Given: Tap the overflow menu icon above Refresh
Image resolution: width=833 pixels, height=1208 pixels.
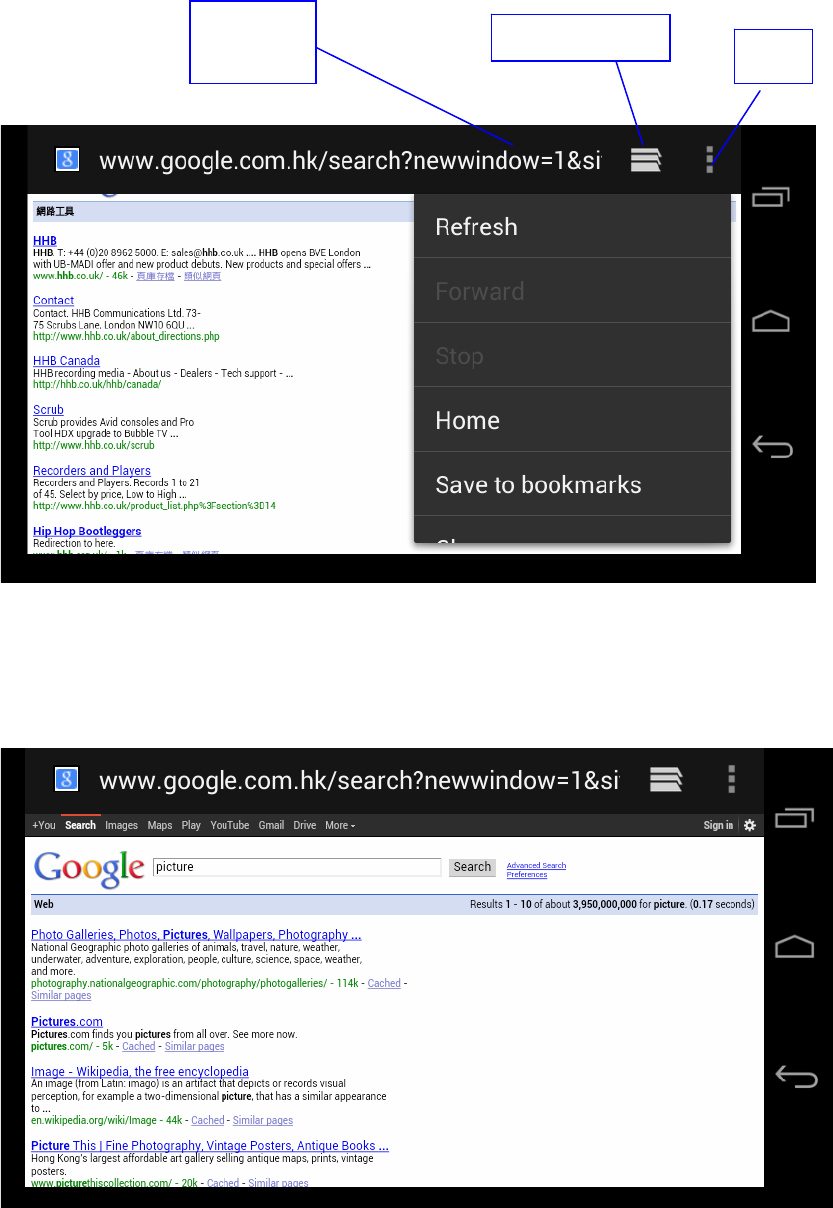Looking at the screenshot, I should pos(709,160).
